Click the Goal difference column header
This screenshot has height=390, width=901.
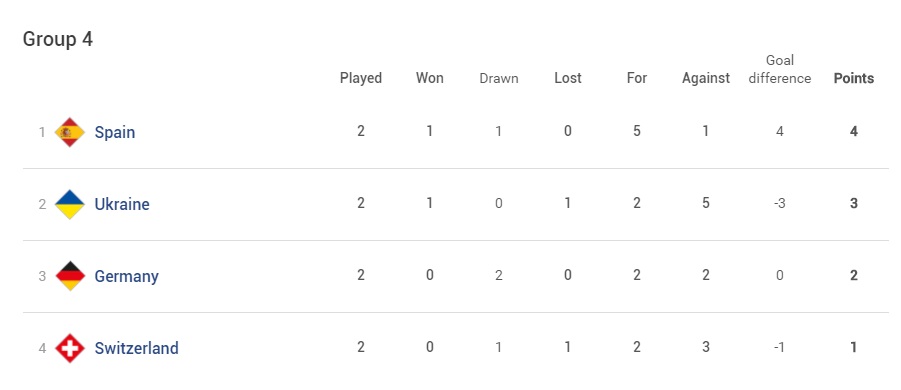tap(780, 69)
